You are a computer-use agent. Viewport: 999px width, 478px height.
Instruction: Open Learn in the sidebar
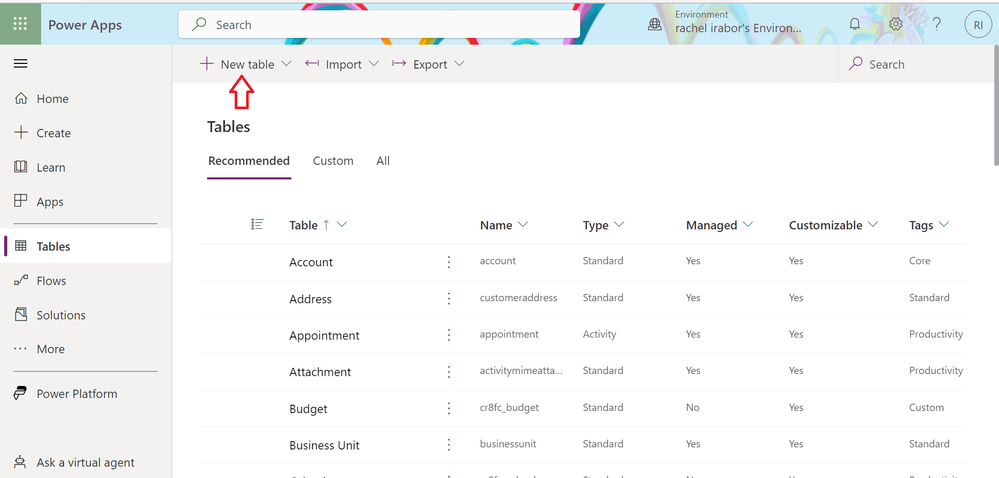pos(85,168)
